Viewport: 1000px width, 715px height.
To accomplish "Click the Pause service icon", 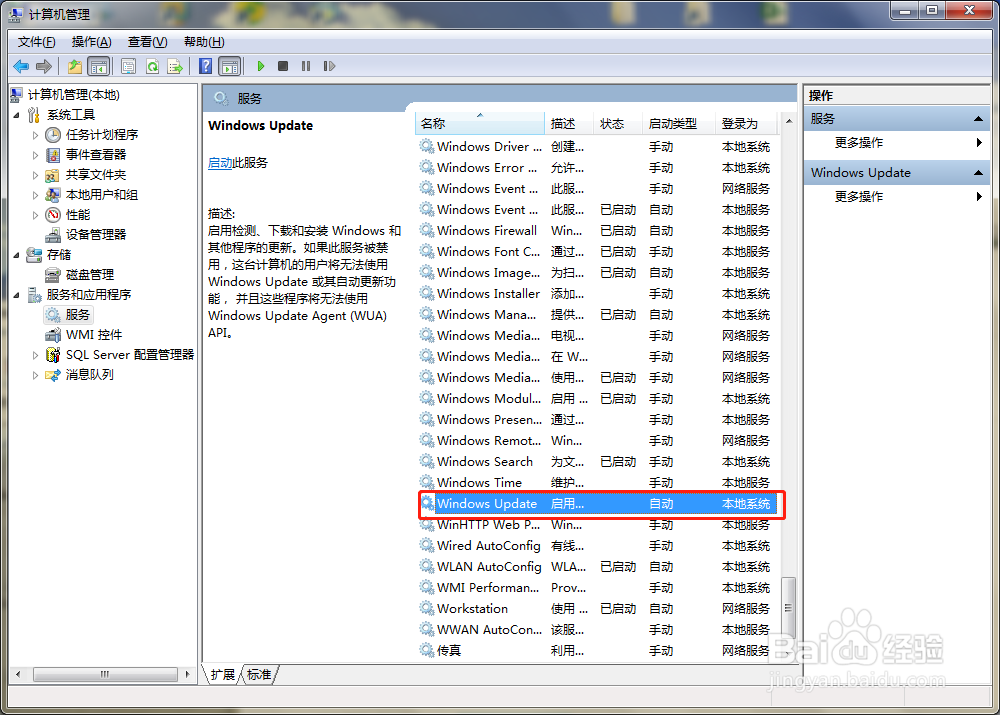I will point(306,66).
